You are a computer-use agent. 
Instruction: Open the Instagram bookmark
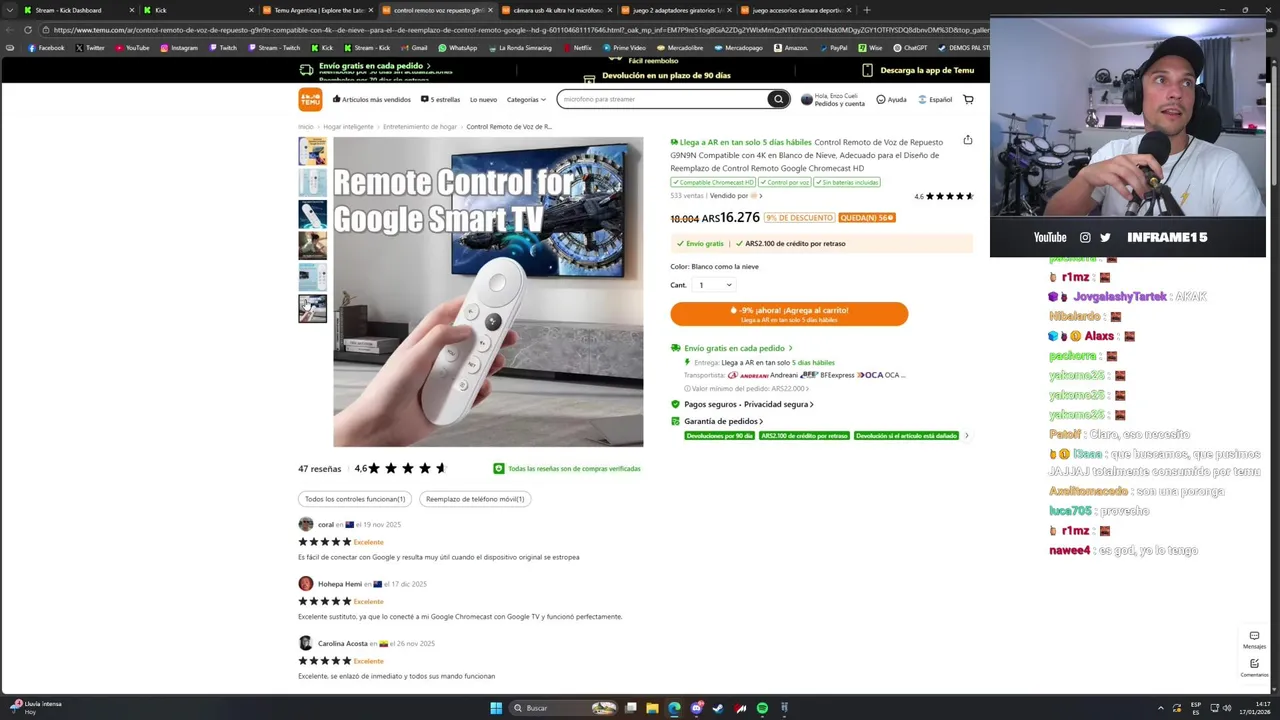[179, 47]
